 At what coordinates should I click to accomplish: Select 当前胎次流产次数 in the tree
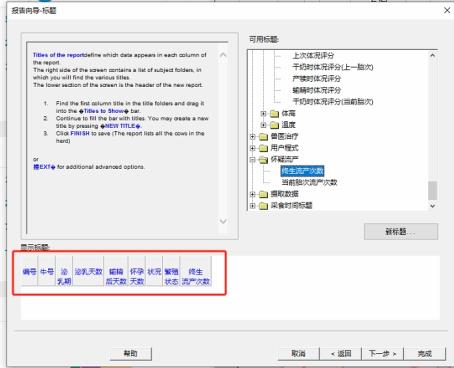[x=309, y=182]
